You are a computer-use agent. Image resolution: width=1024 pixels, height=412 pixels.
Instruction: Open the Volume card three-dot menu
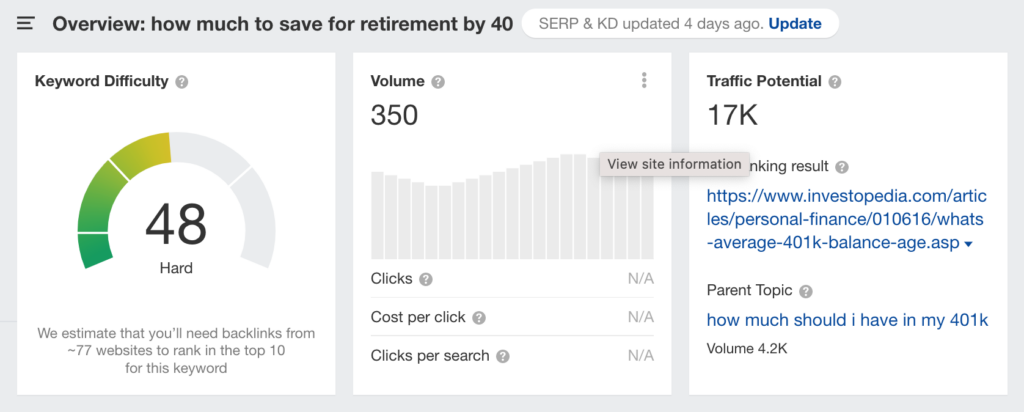click(644, 81)
